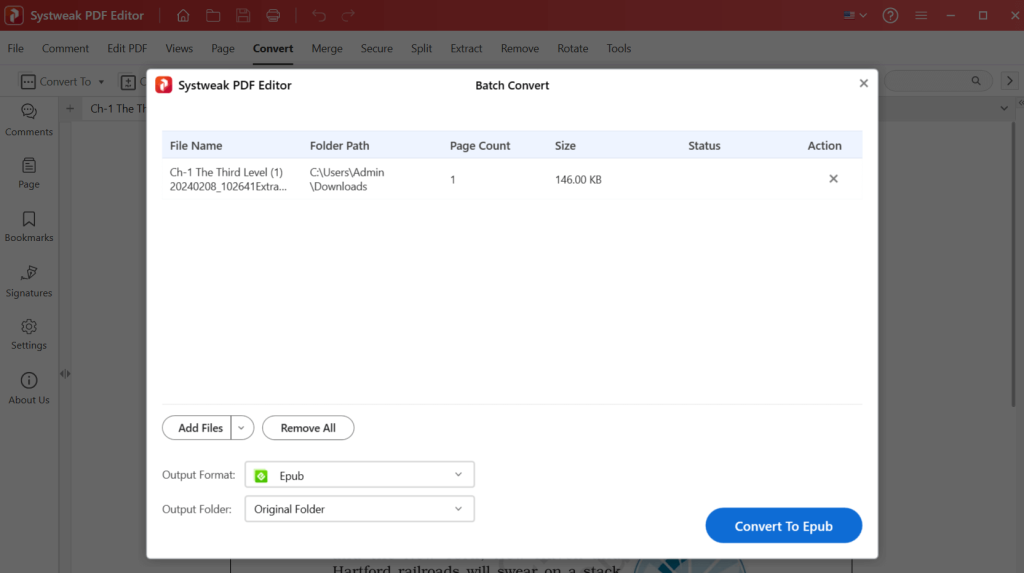Click the Status column header
This screenshot has width=1024, height=573.
tap(704, 146)
